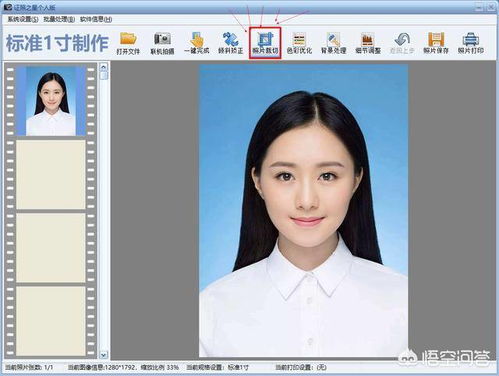The width and height of the screenshot is (499, 376).
Task: Click the 当前照片张数: 1/1 status text
Action: (30, 367)
